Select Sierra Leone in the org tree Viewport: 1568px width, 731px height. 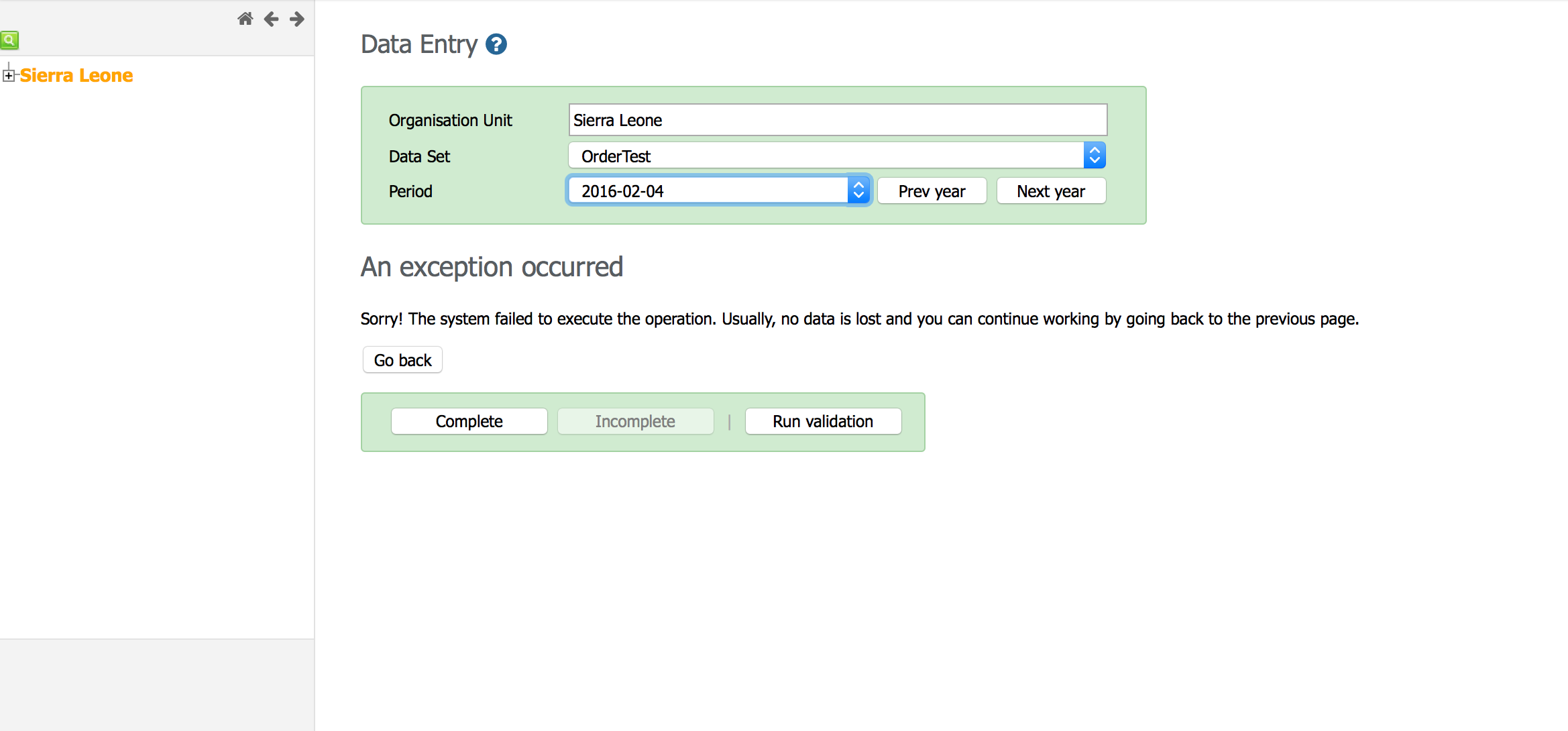click(x=76, y=76)
